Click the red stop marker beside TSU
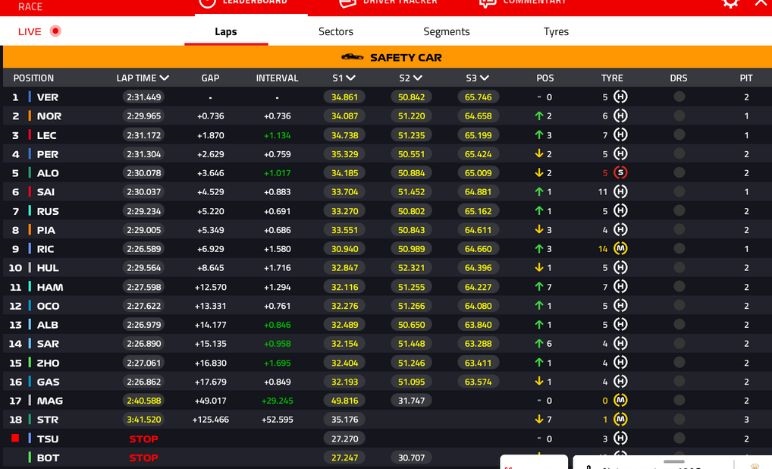The image size is (772, 469). (16, 439)
